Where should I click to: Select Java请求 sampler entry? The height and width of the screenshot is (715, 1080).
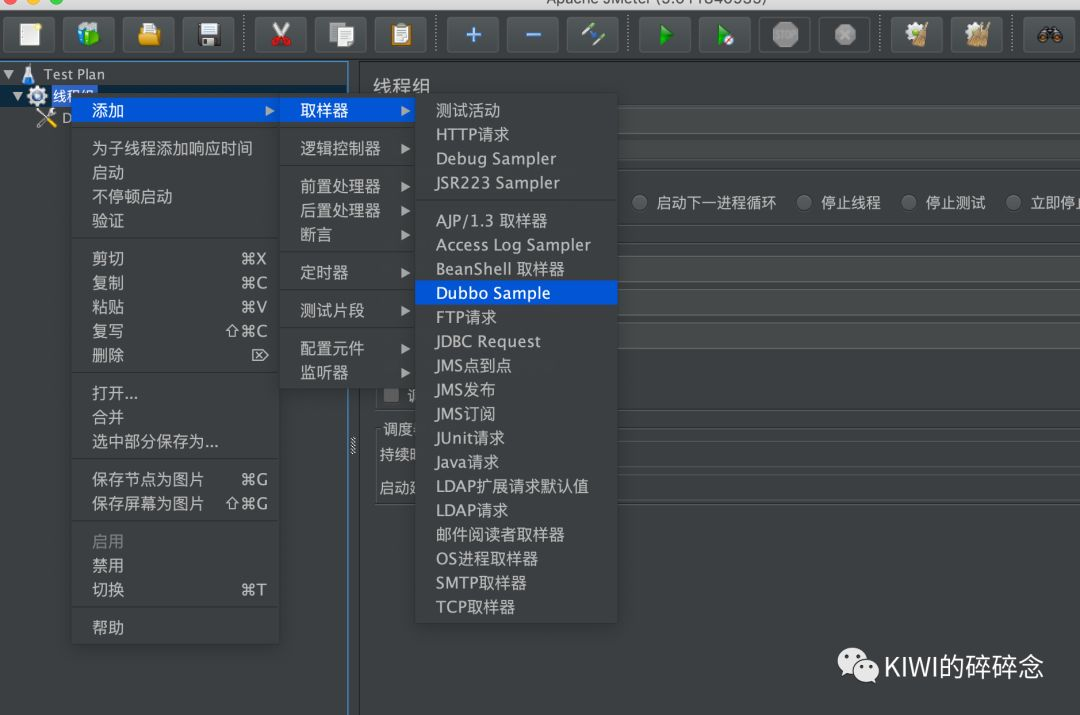pos(516,462)
